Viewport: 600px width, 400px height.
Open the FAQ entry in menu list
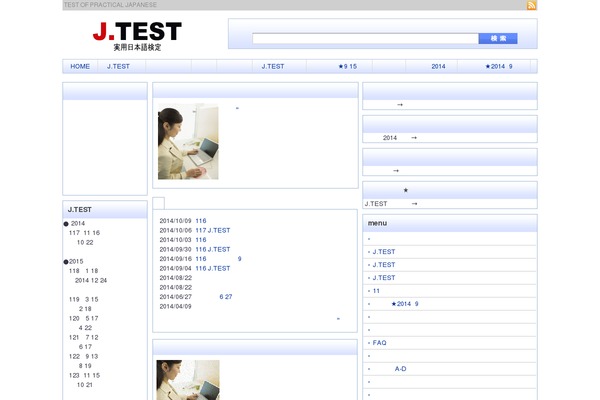[x=380, y=343]
